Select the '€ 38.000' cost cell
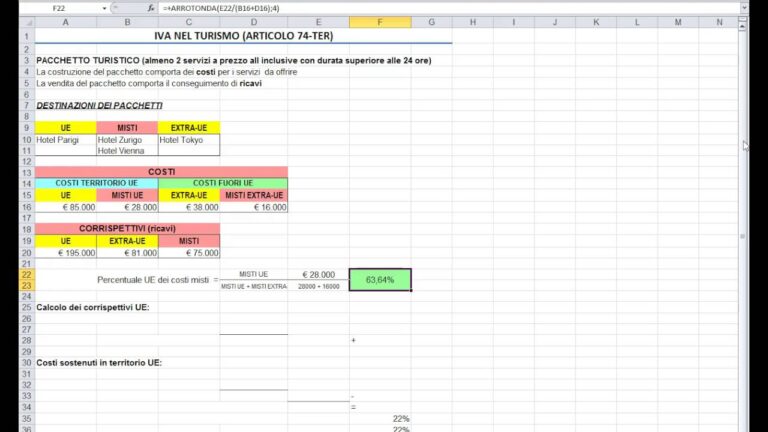 [189, 207]
